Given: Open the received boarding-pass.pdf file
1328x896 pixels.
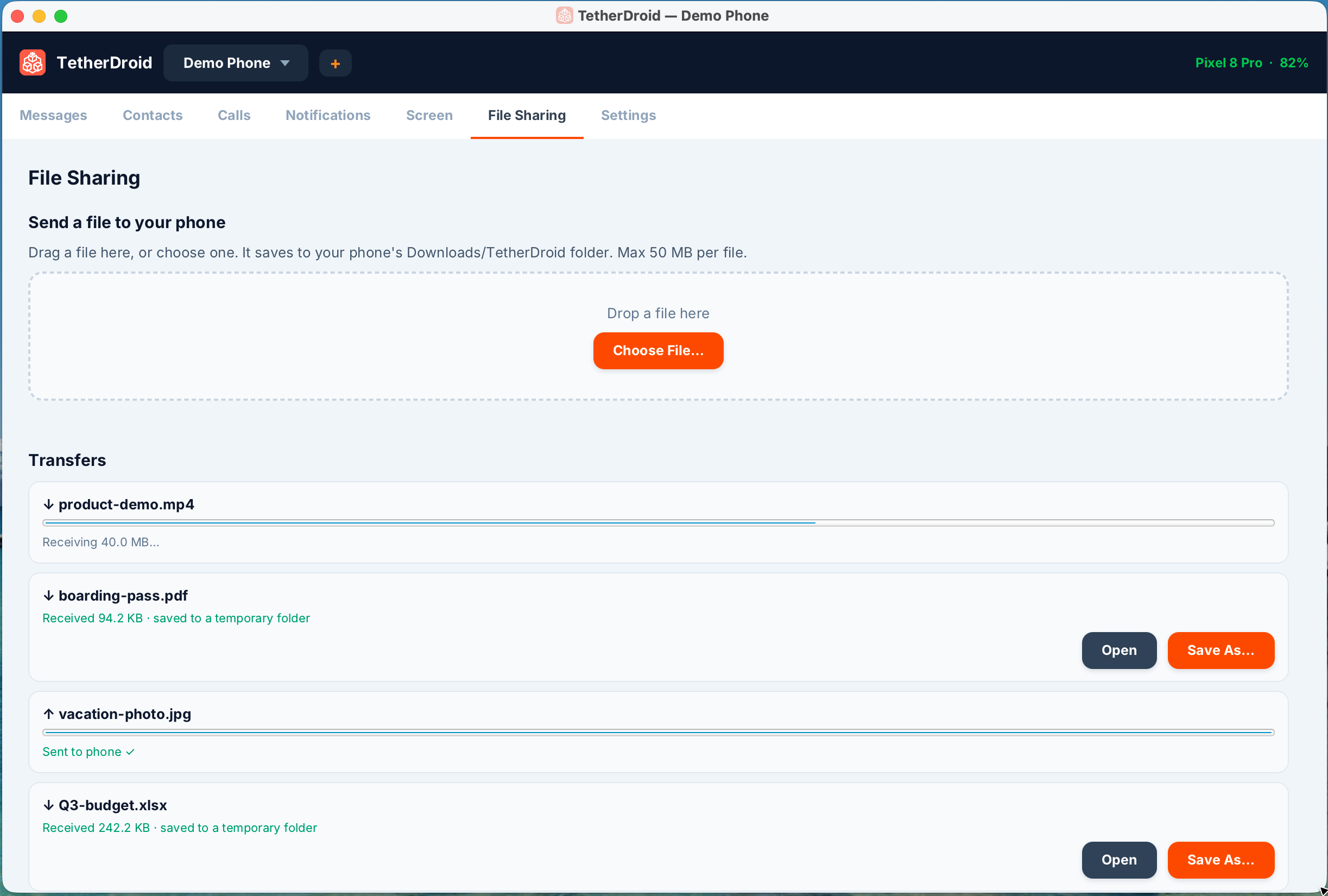Looking at the screenshot, I should [x=1119, y=651].
